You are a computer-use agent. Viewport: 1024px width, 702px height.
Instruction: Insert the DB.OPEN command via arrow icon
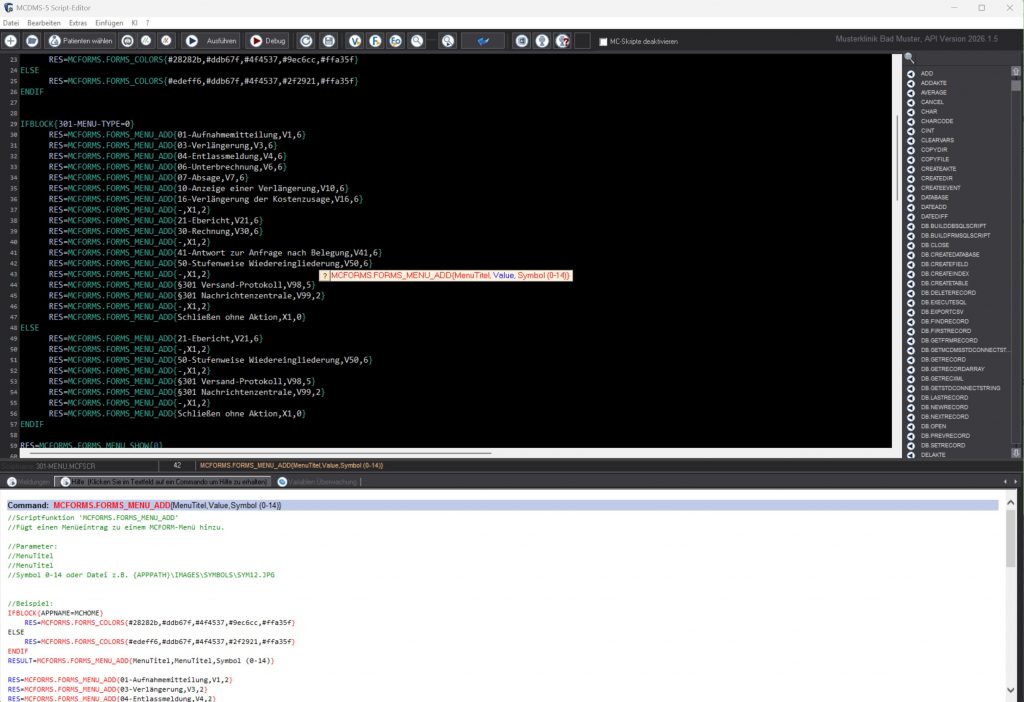911,426
